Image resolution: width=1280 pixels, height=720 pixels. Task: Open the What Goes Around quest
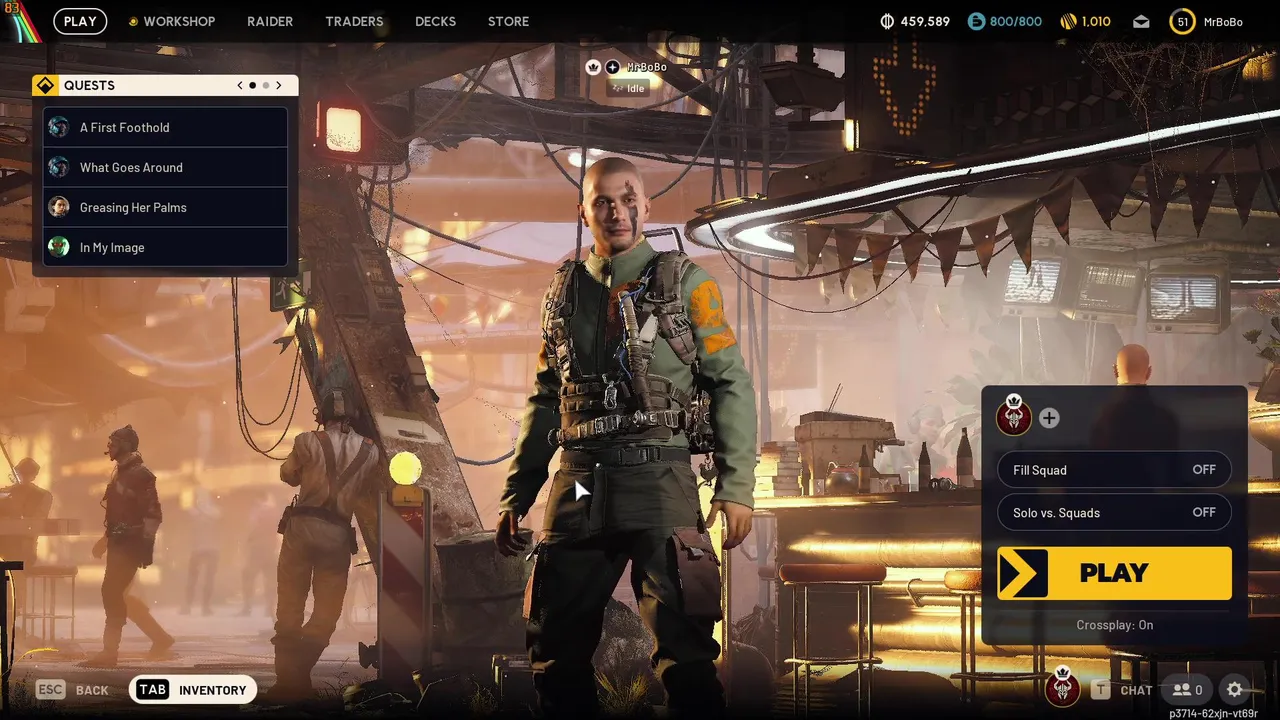point(165,167)
